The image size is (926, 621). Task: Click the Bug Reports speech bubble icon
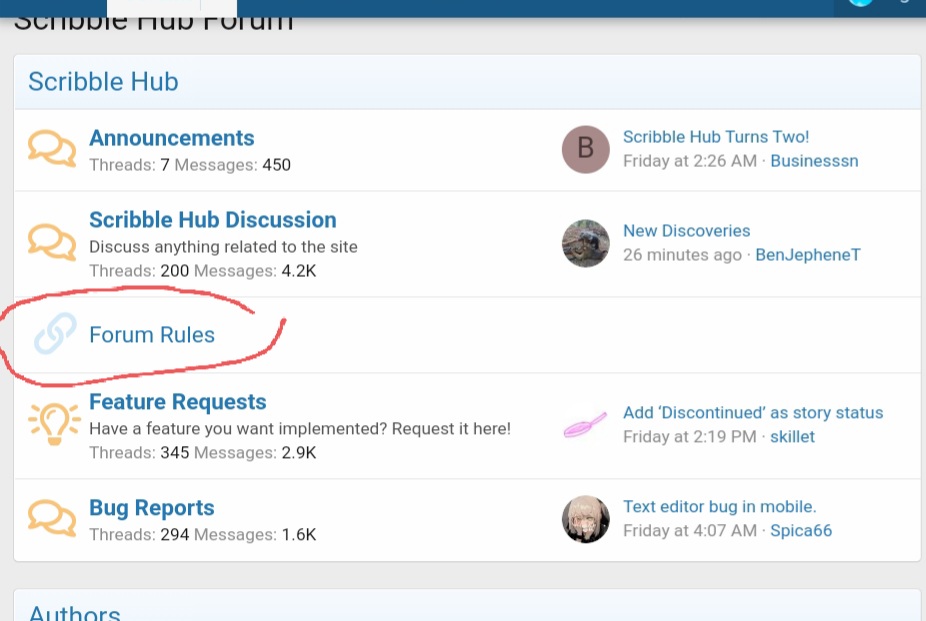click(x=52, y=519)
